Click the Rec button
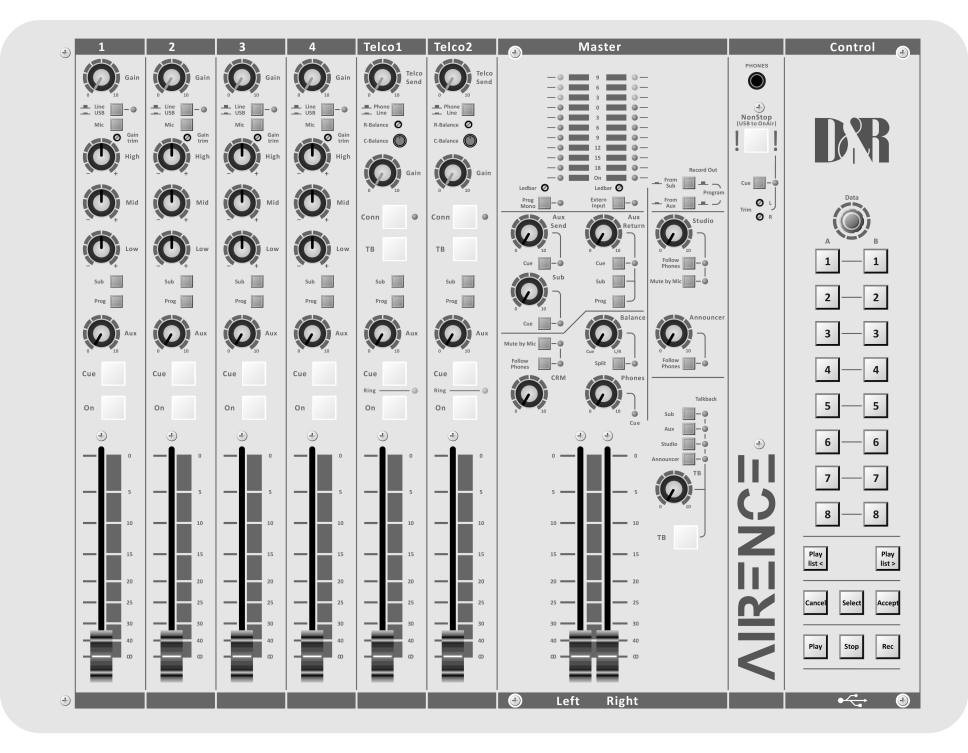The height and width of the screenshot is (753, 968). tap(888, 647)
